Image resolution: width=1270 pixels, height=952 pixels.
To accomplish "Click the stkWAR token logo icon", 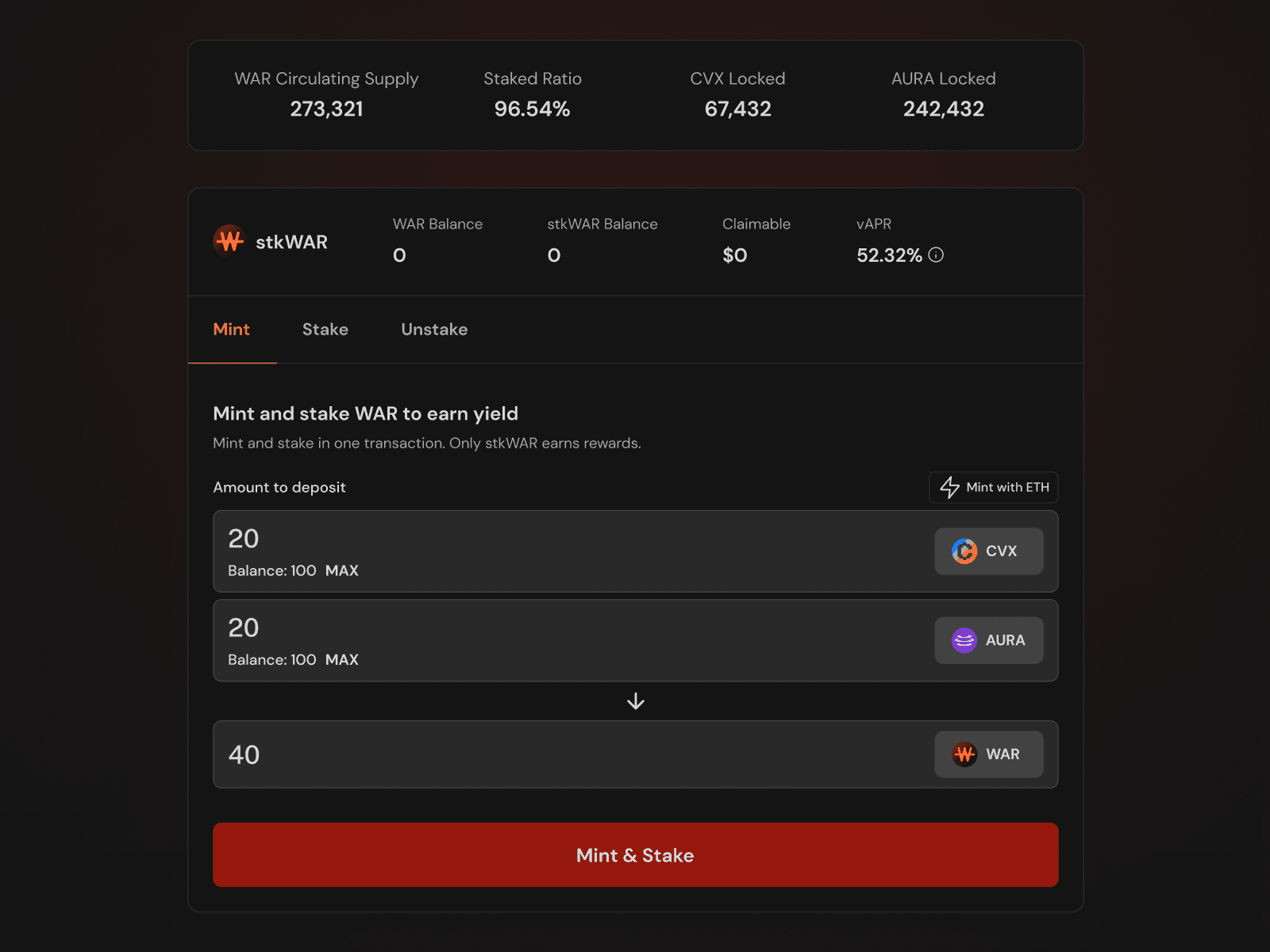I will (x=229, y=240).
